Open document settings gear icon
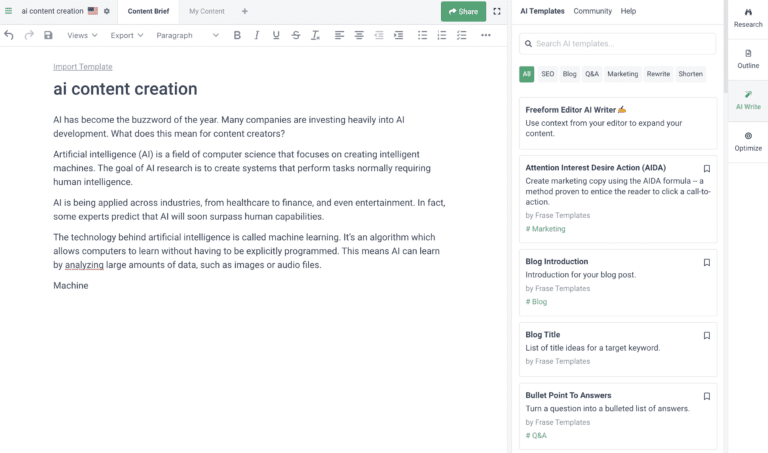768x453 pixels. click(107, 11)
